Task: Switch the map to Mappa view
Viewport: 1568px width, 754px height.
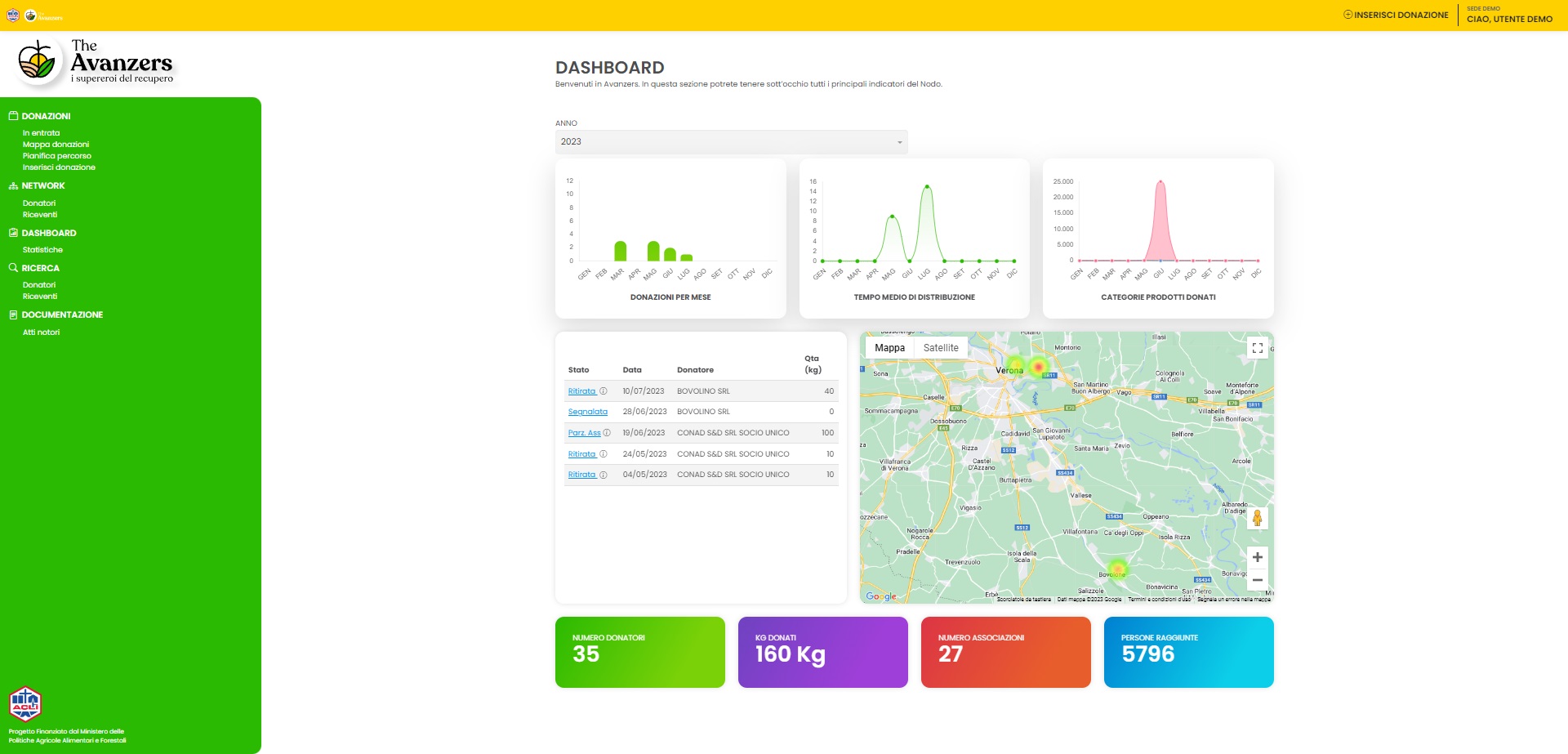Action: point(890,347)
